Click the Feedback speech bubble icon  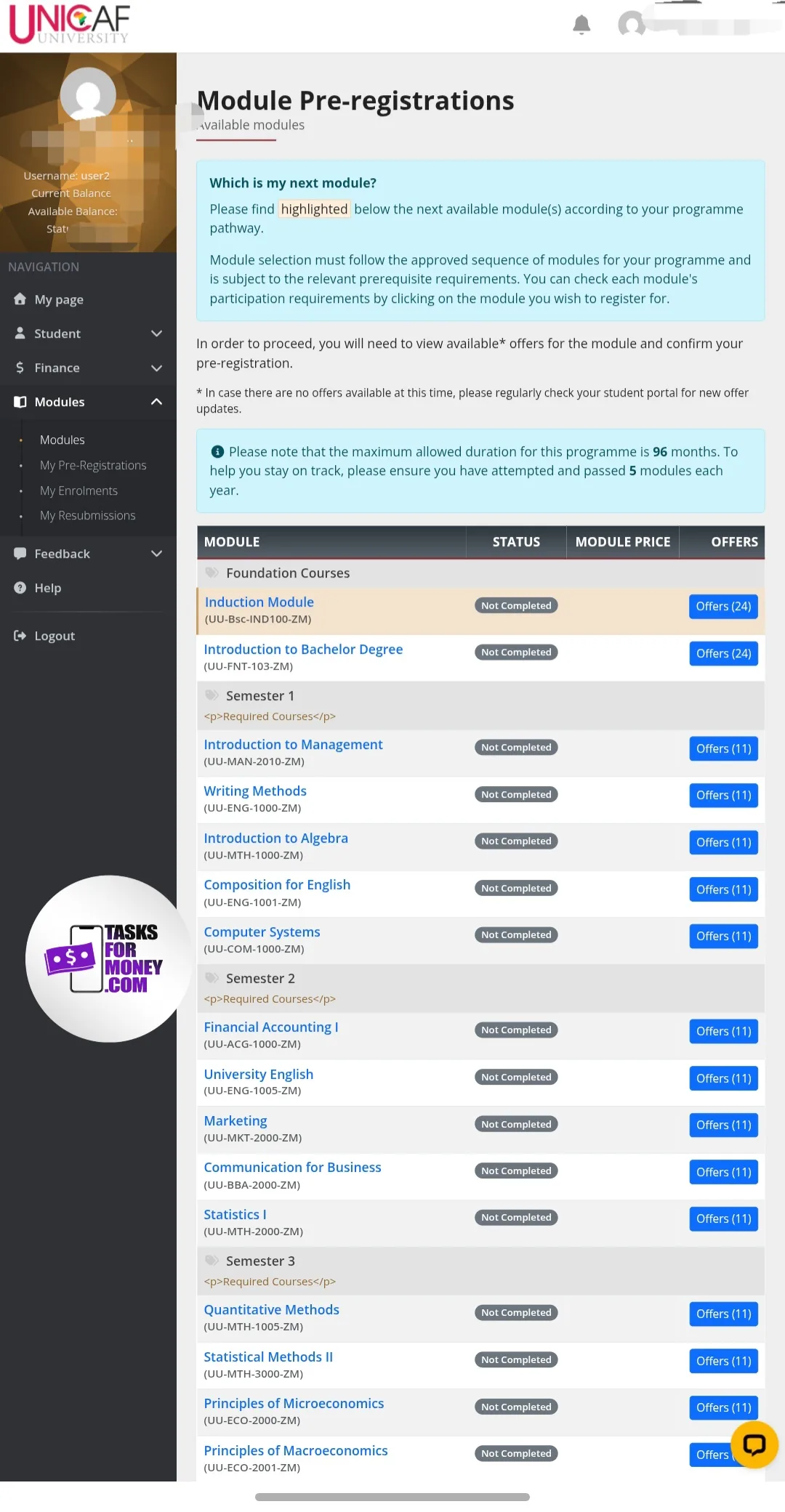point(20,554)
